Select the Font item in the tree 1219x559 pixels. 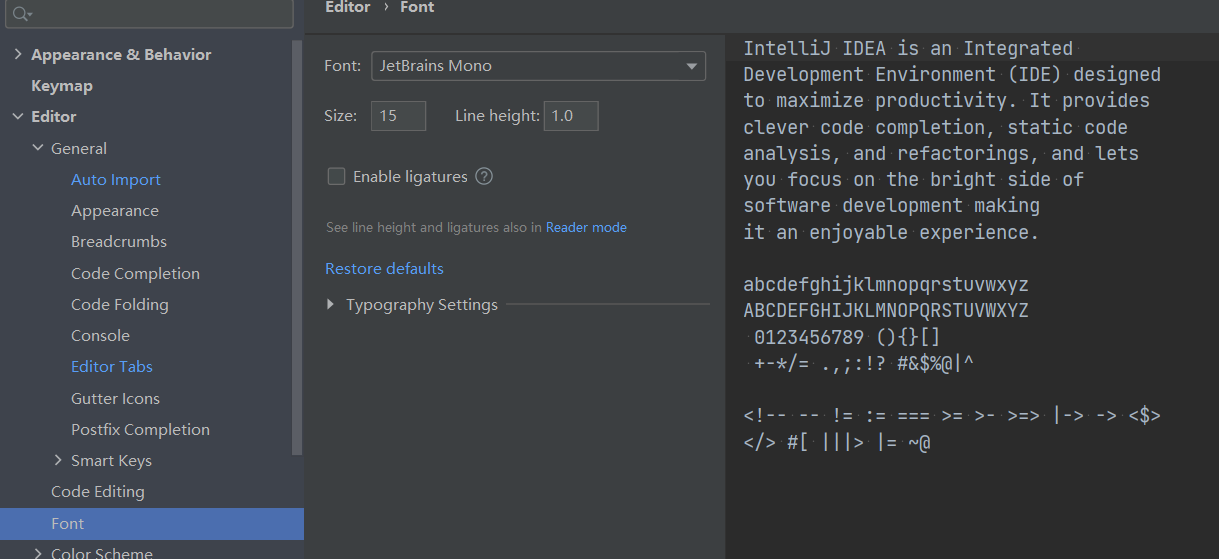tap(152, 524)
